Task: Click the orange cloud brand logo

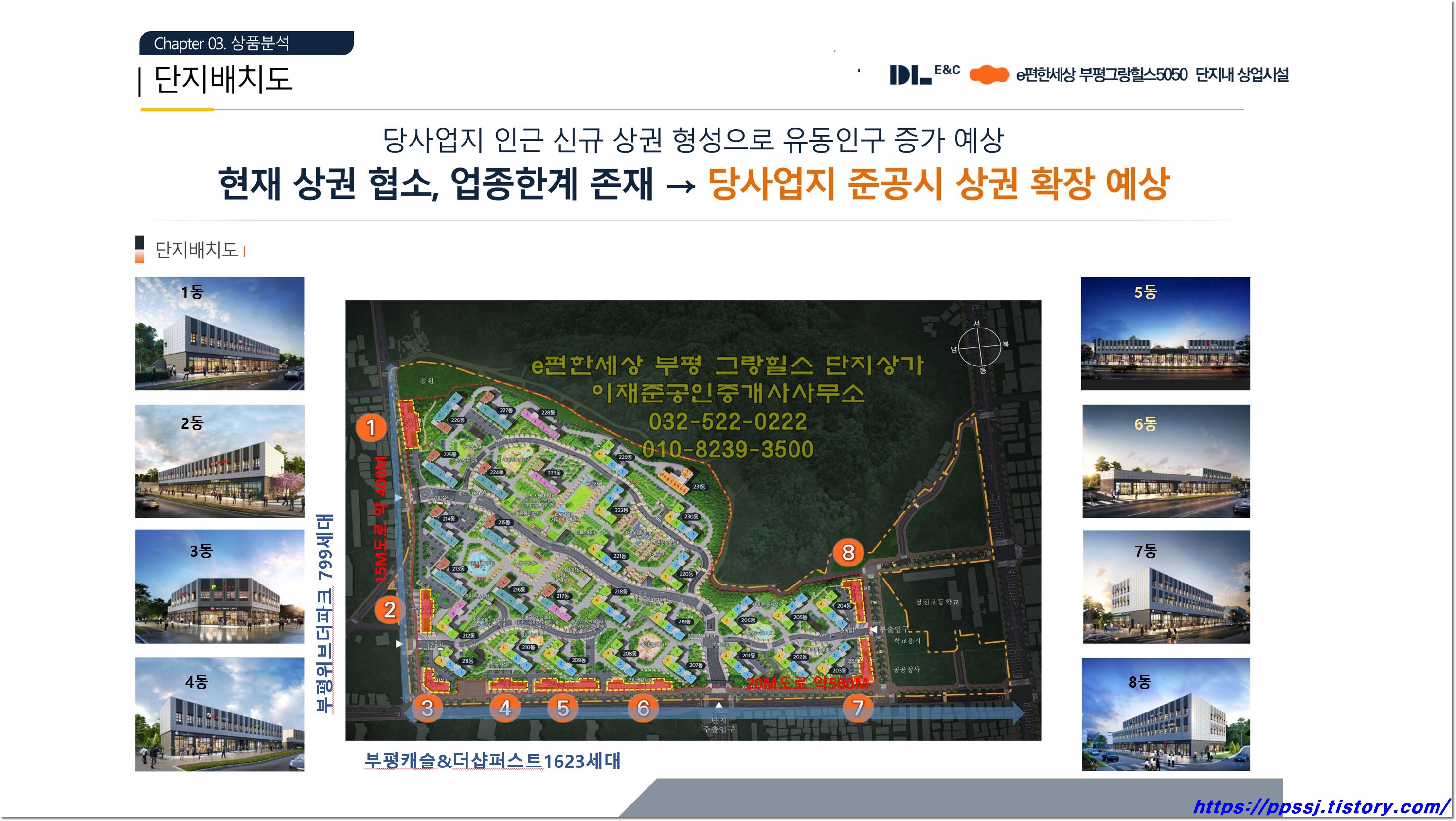Action: click(989, 75)
